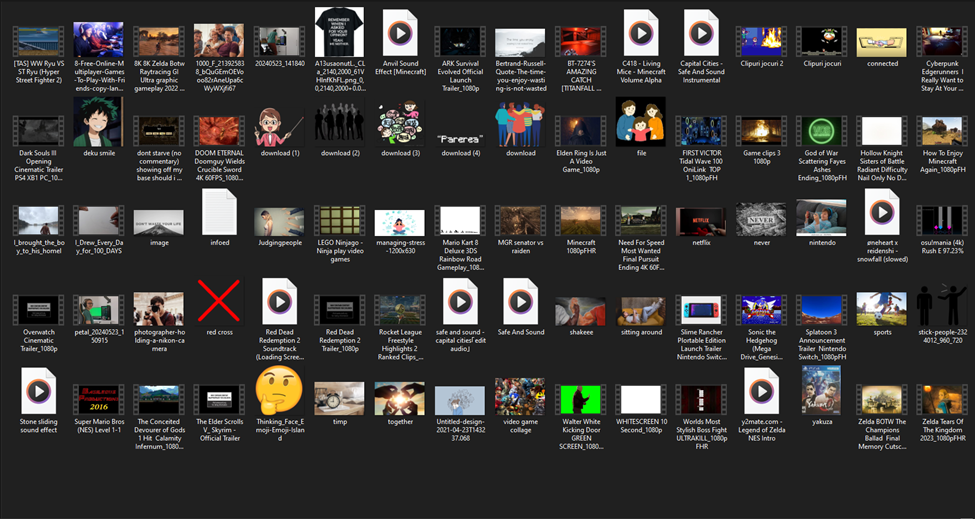Select Need For Speed Most Wanted video
Viewport: 975px width, 519px height.
641,221
